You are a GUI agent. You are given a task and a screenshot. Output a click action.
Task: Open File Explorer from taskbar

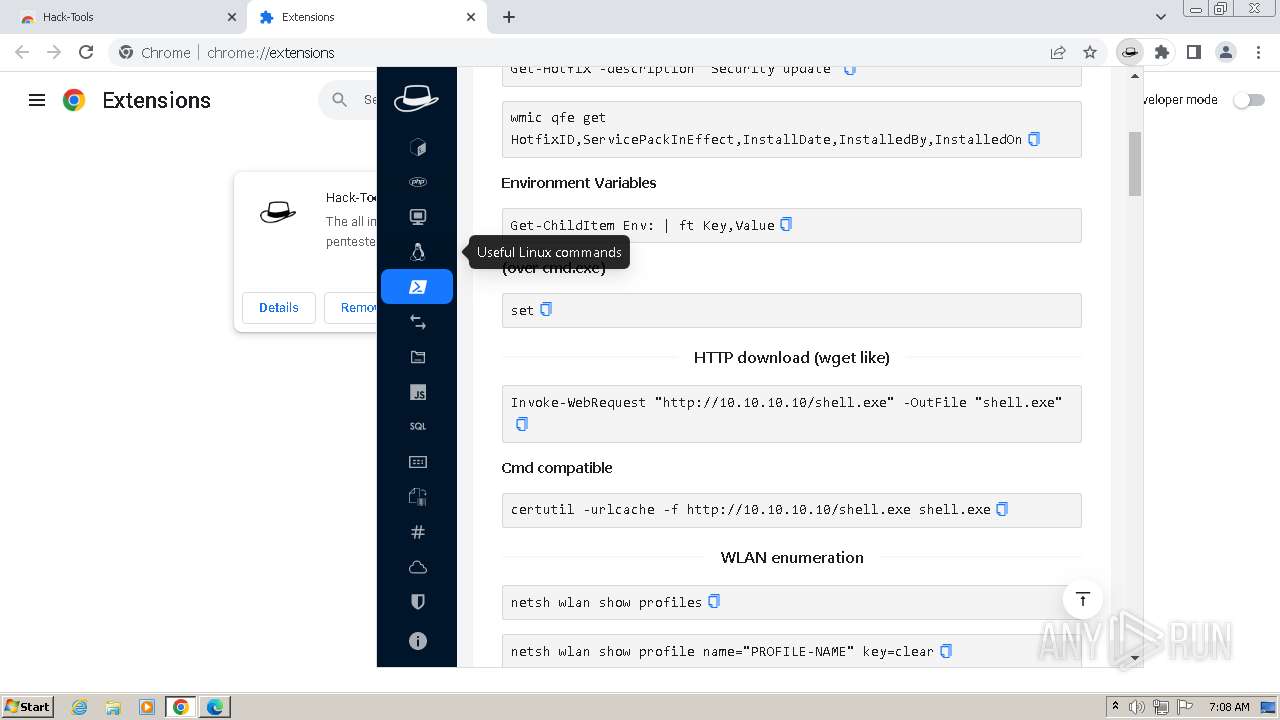[x=113, y=707]
